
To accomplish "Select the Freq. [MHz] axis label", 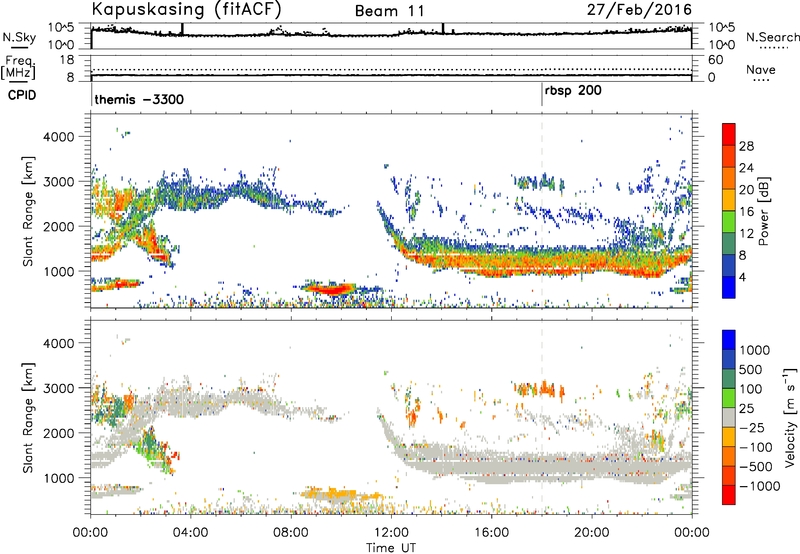I will tap(18, 68).
